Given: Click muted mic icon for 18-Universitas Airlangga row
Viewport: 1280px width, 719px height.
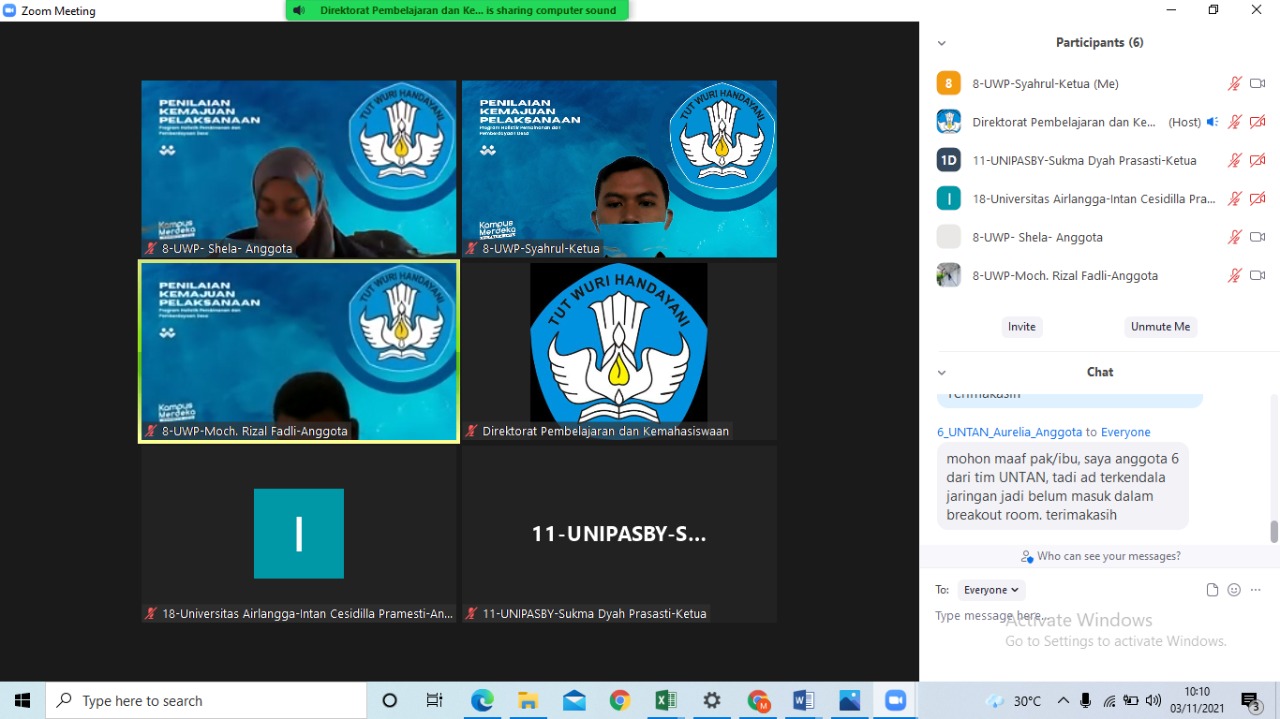Looking at the screenshot, I should 1235,199.
